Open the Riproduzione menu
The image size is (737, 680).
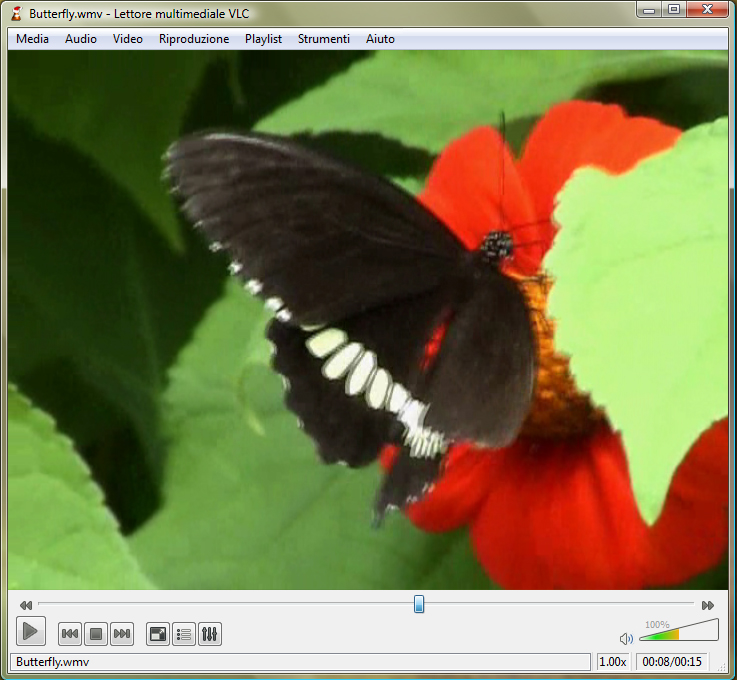pyautogui.click(x=194, y=39)
